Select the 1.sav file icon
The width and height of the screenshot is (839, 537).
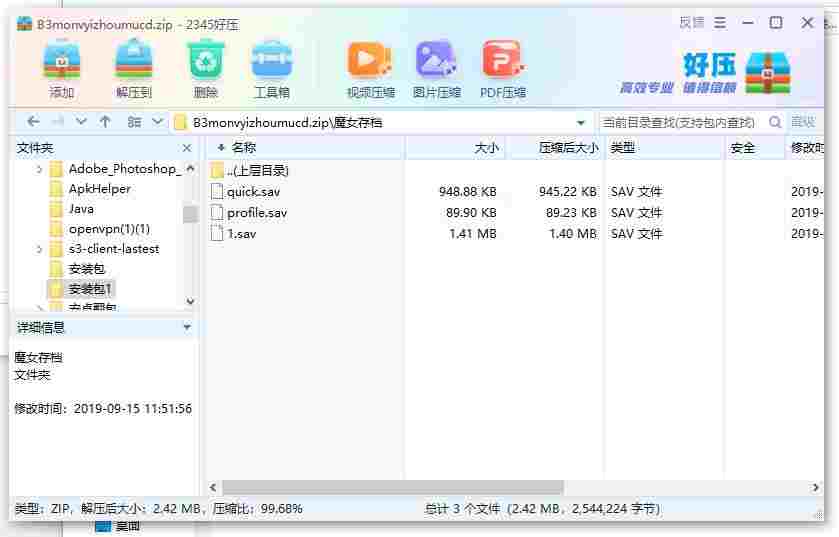click(x=217, y=233)
